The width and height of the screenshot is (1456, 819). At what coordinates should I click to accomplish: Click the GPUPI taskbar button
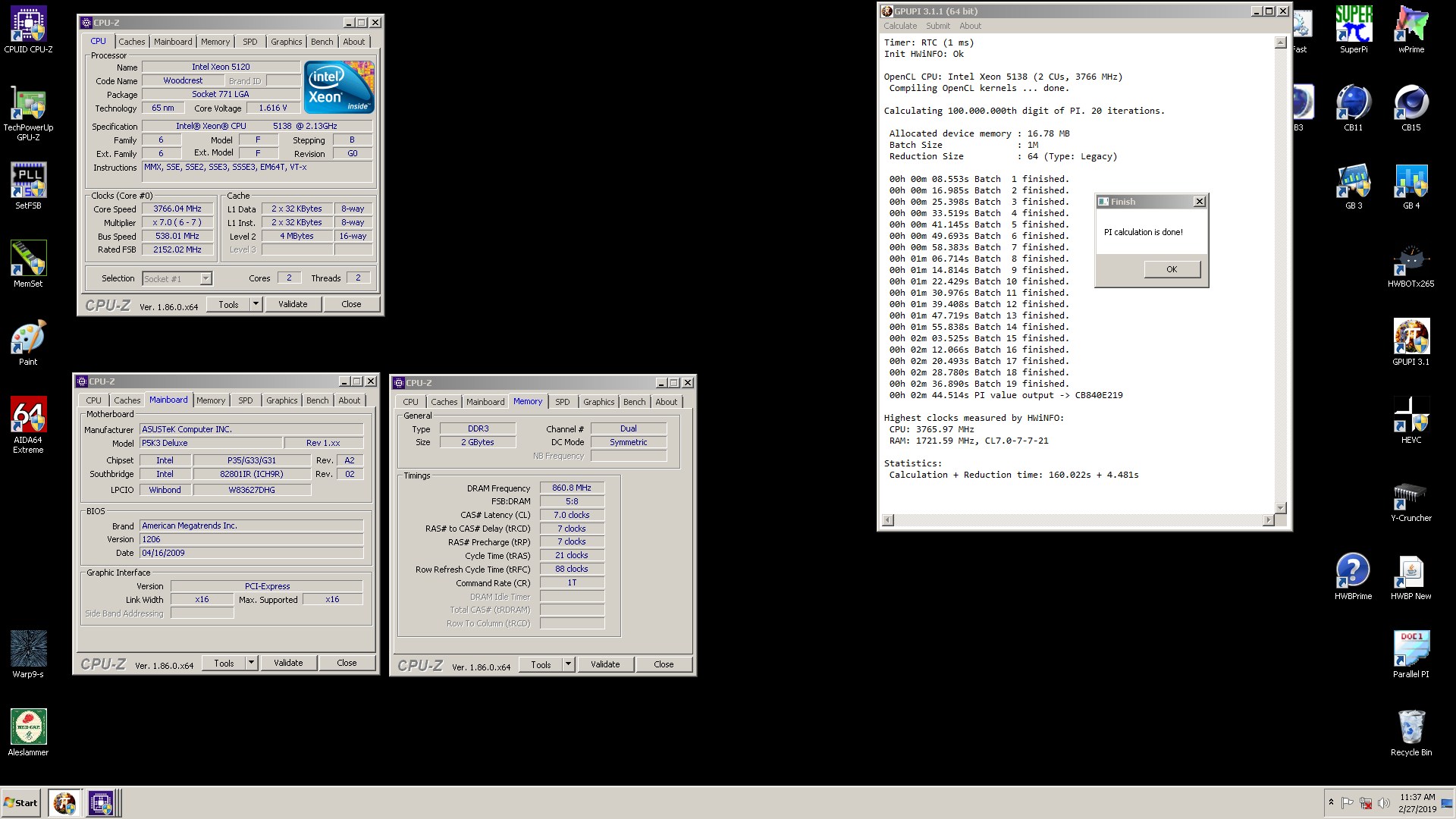pos(64,802)
